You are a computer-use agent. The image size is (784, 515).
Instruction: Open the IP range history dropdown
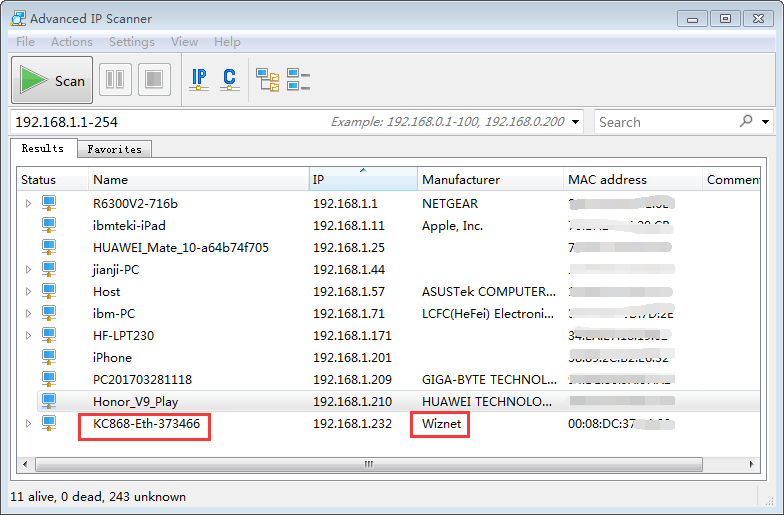click(x=575, y=122)
